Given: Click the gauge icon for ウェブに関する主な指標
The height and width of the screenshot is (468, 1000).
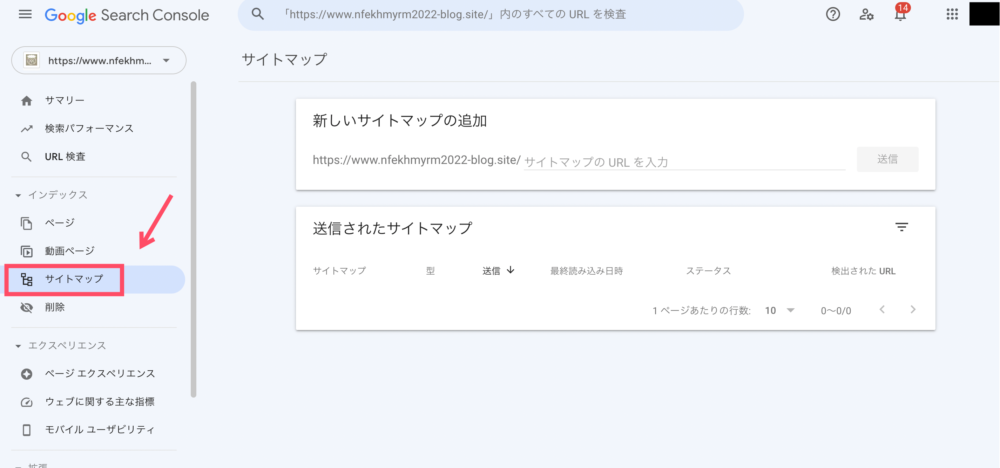Looking at the screenshot, I should point(26,402).
